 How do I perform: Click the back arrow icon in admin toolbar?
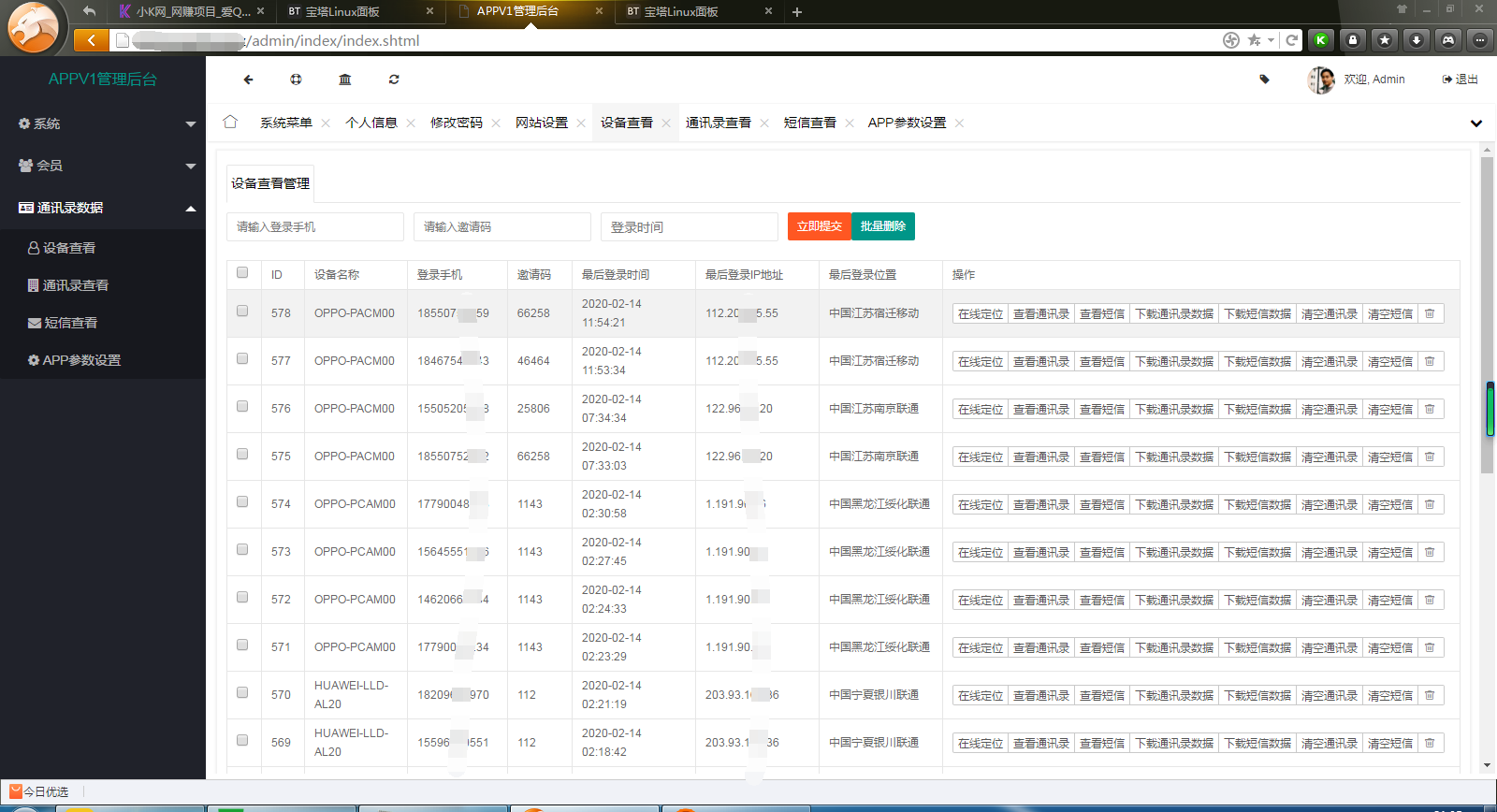(248, 80)
